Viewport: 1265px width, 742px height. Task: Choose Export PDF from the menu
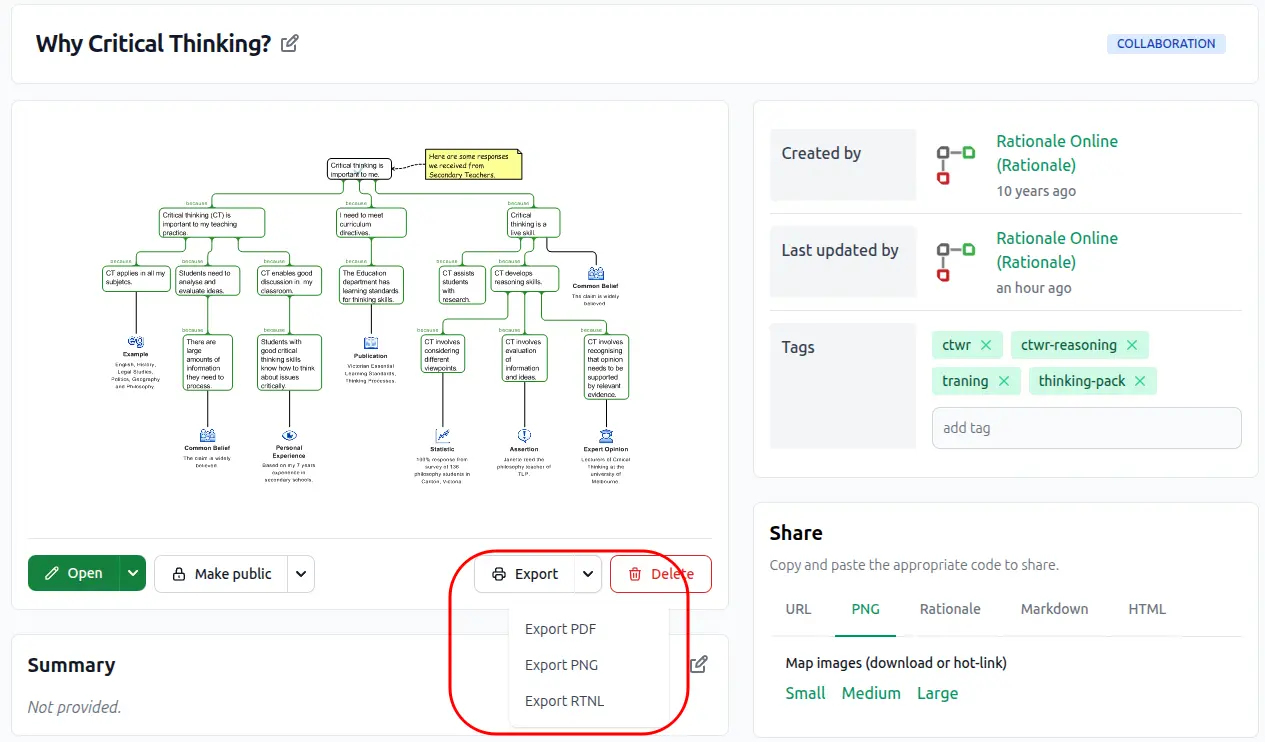[560, 629]
